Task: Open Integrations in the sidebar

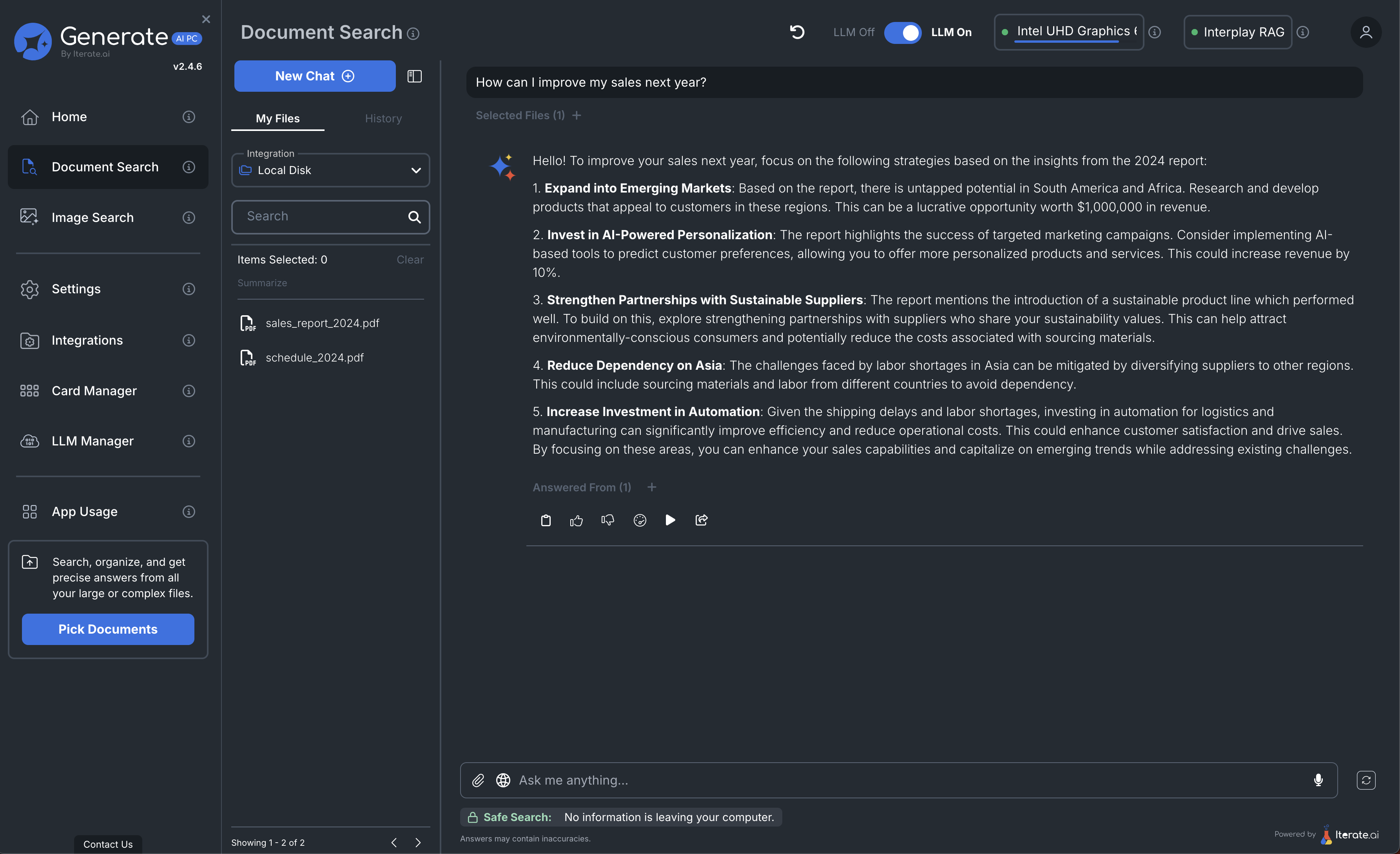Action: tap(108, 340)
